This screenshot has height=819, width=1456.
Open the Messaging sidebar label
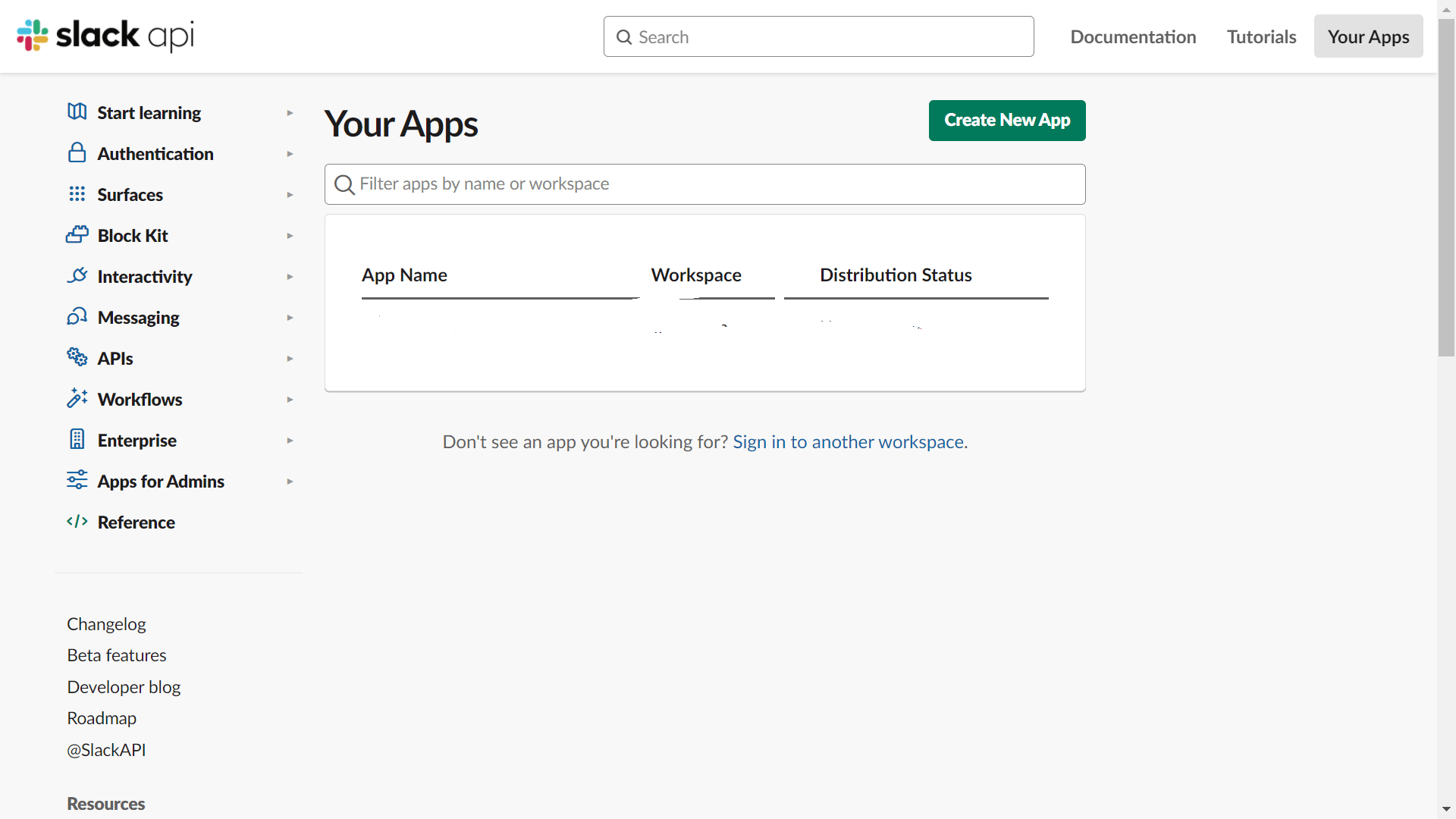point(138,318)
